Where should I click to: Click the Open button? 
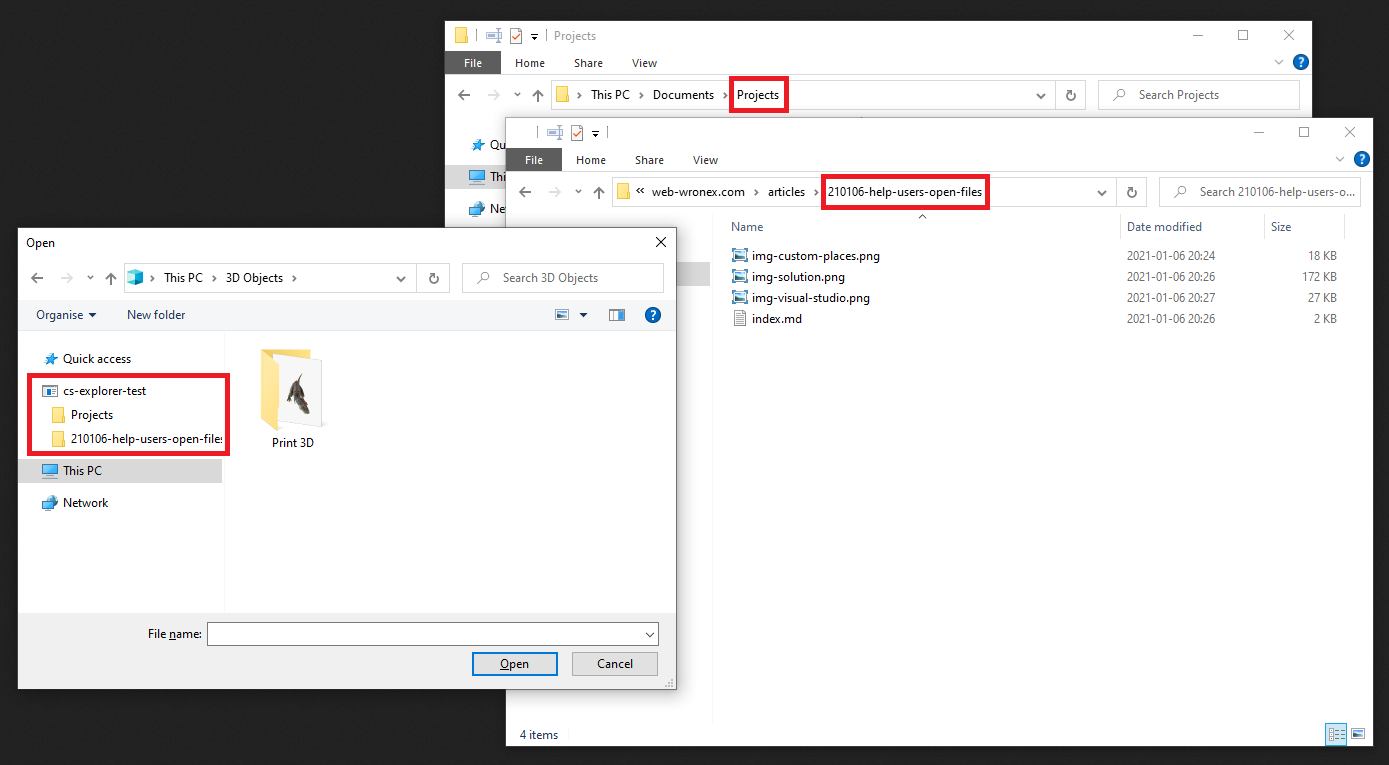click(514, 663)
